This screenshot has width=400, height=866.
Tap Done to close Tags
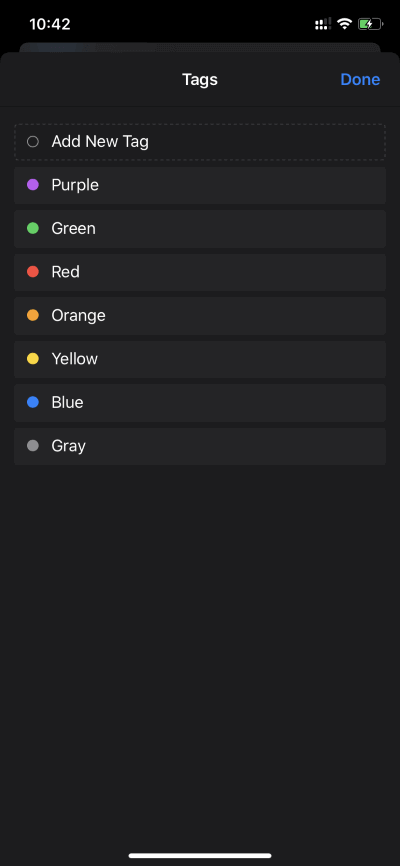(360, 80)
